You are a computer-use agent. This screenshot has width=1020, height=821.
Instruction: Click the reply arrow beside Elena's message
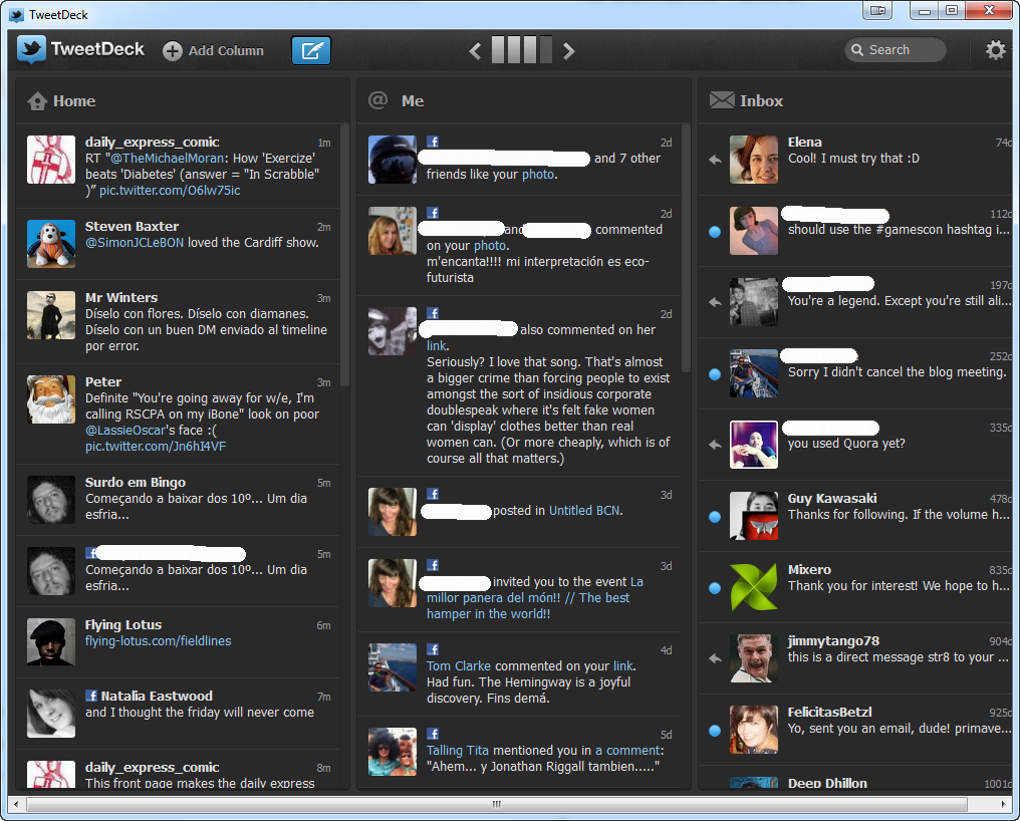[715, 159]
